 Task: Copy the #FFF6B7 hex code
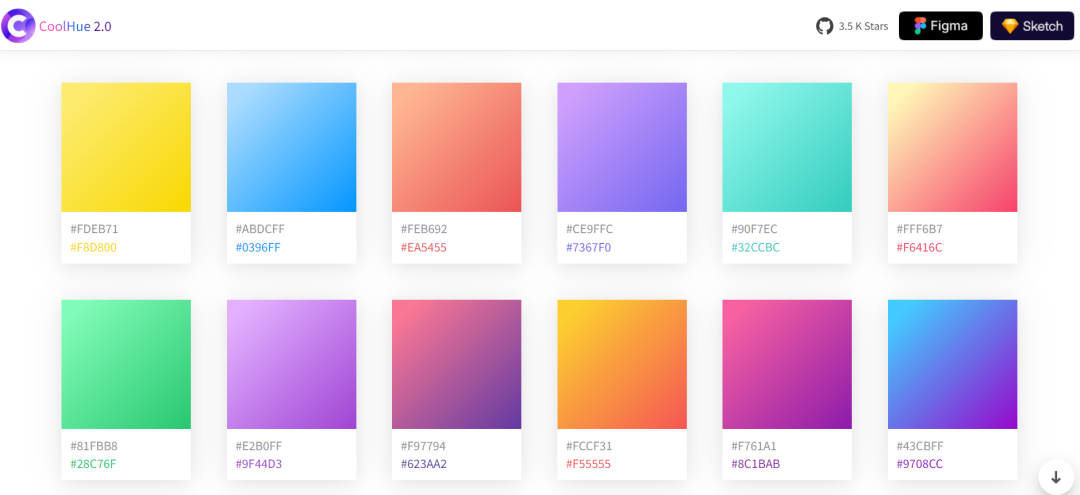920,229
